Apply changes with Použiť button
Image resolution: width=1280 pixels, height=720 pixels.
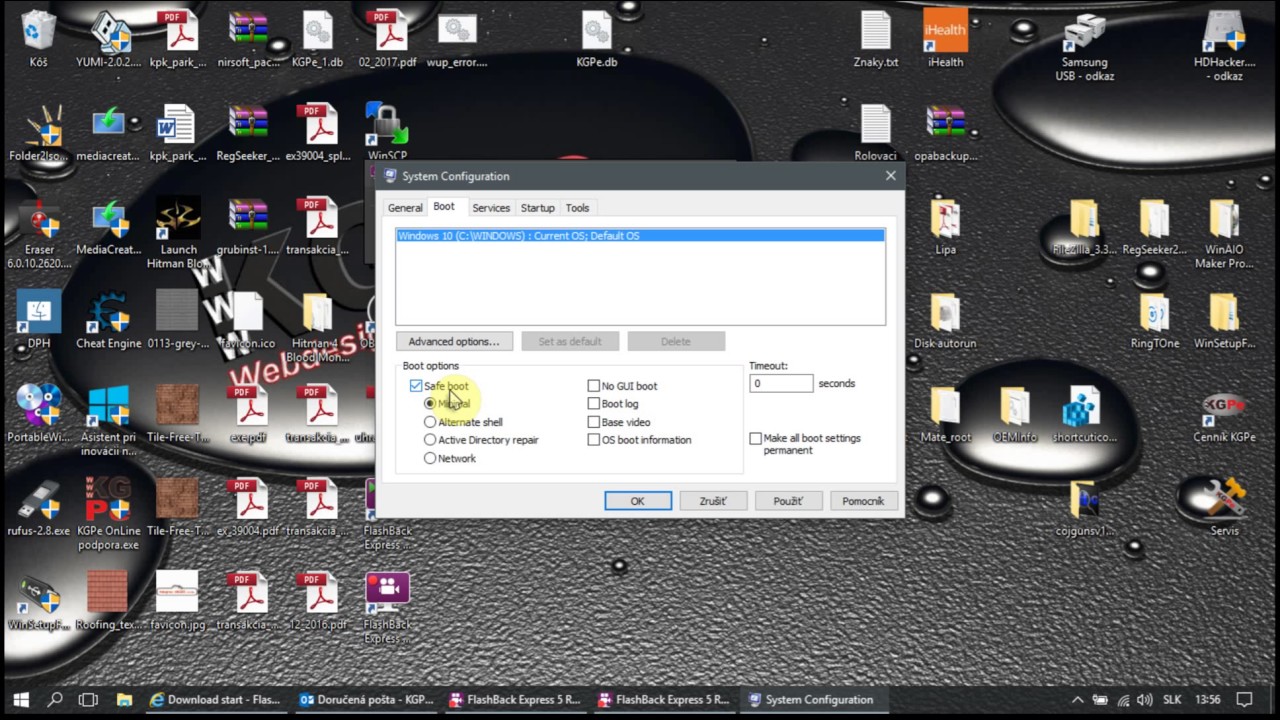tap(788, 501)
